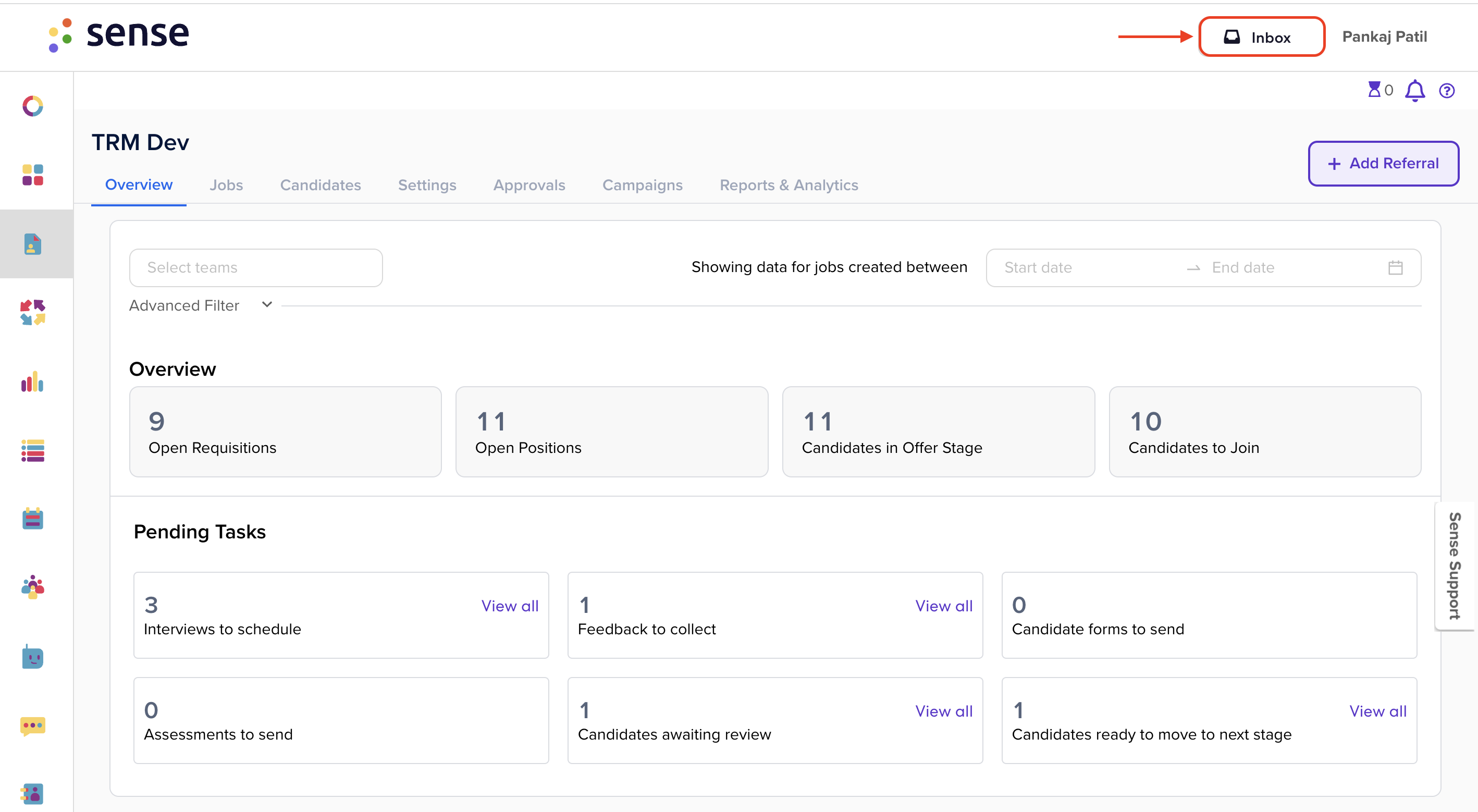Open the bar chart analytics sidebar icon

(33, 382)
